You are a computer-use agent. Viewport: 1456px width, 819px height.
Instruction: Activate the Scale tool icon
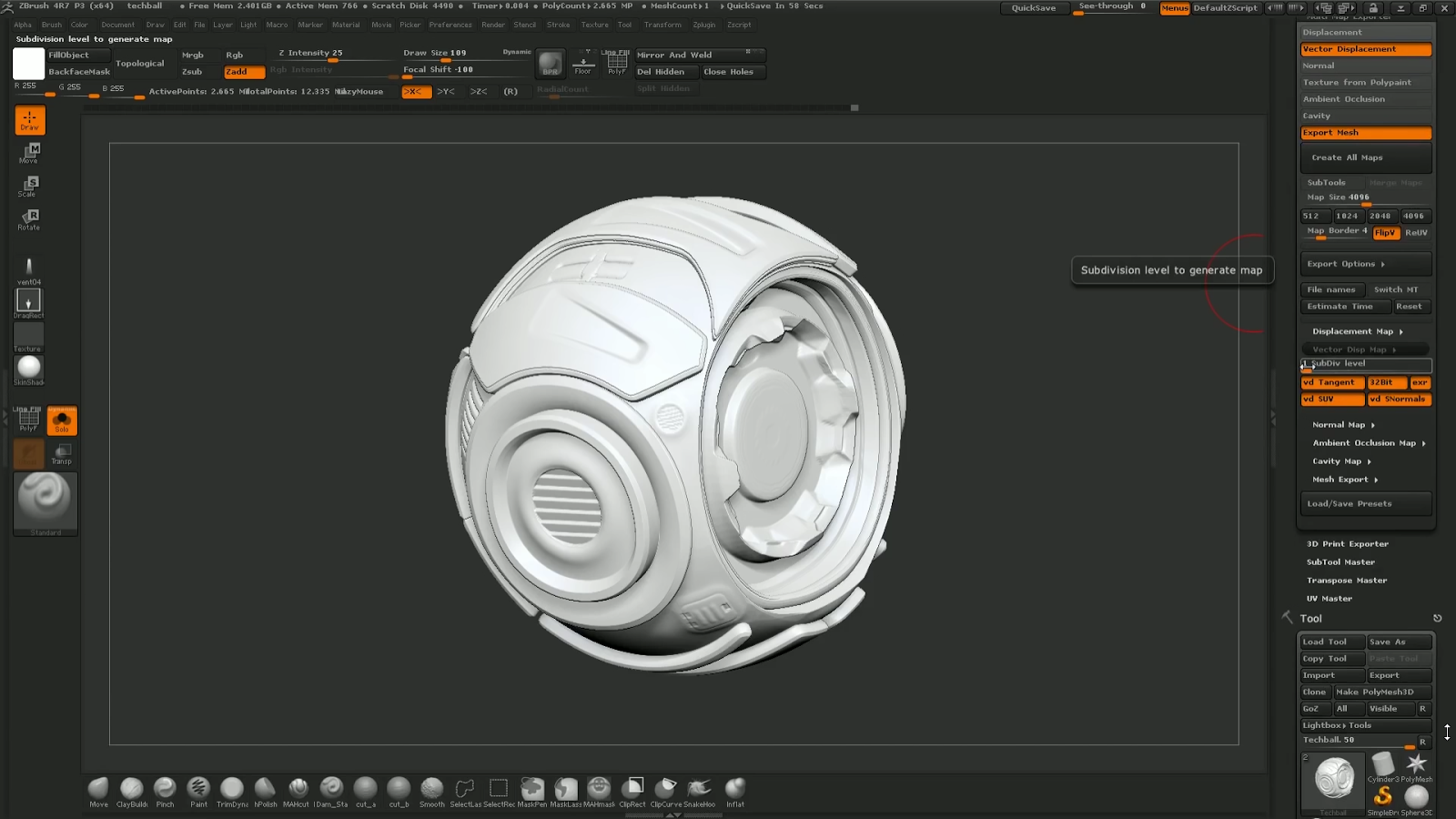(29, 186)
